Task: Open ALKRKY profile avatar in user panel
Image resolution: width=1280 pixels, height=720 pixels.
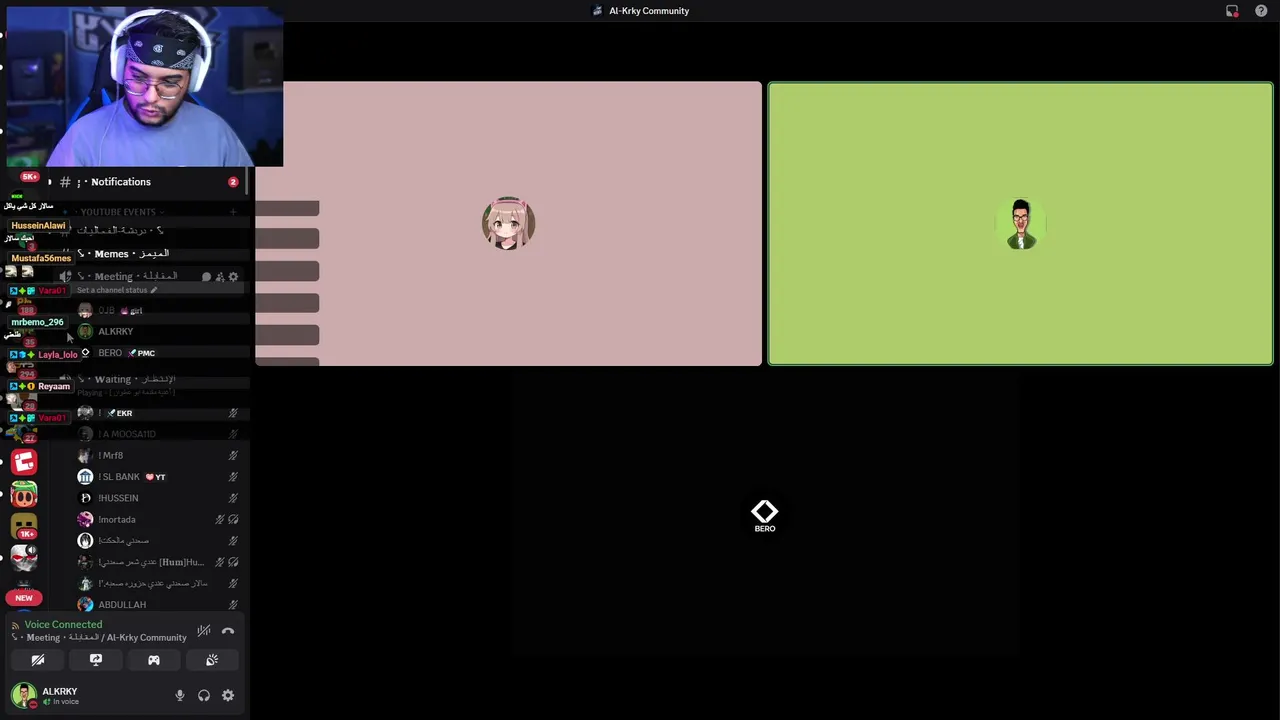Action: tap(23, 695)
